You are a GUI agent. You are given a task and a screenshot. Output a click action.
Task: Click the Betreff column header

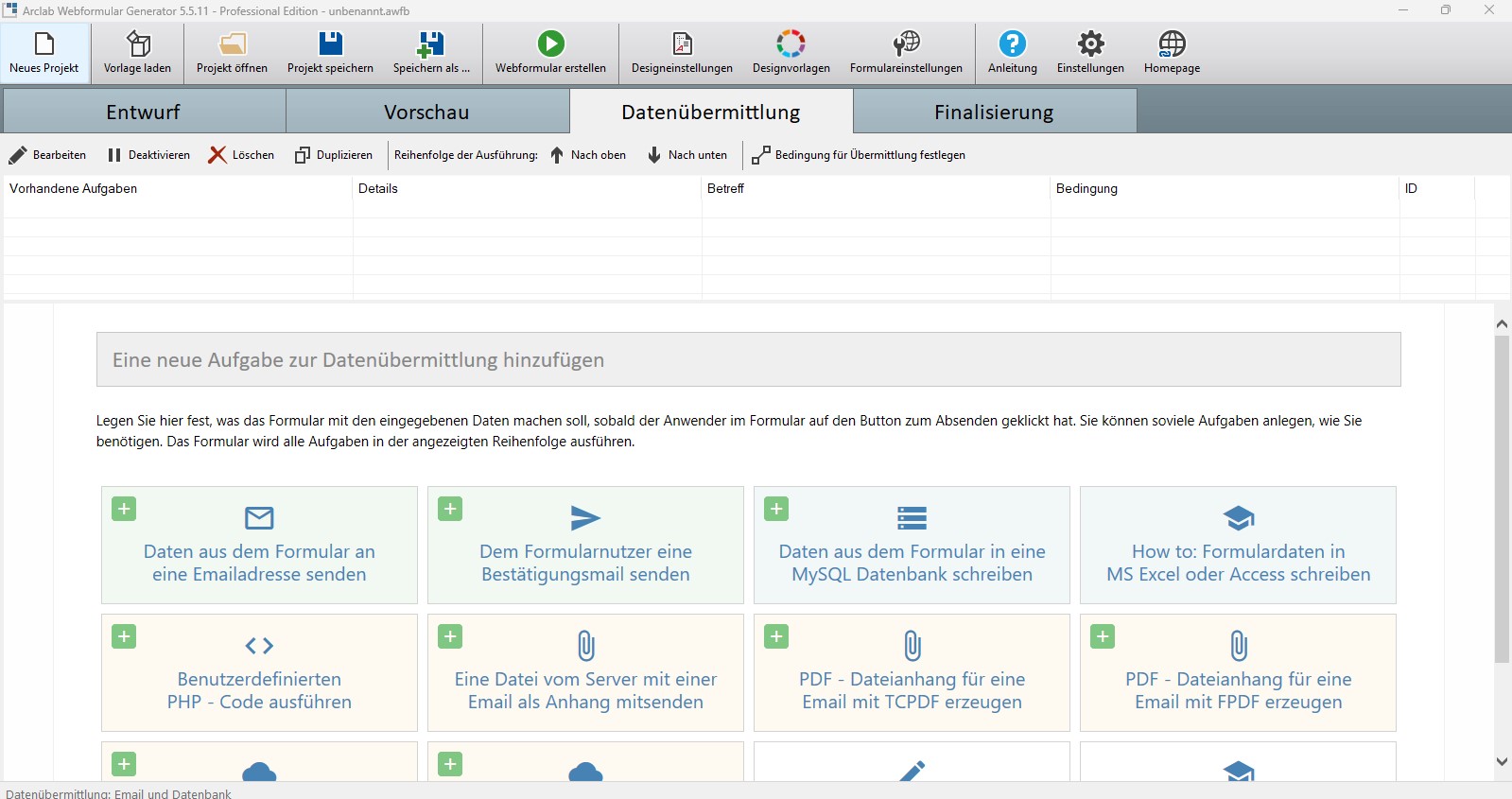(x=725, y=188)
